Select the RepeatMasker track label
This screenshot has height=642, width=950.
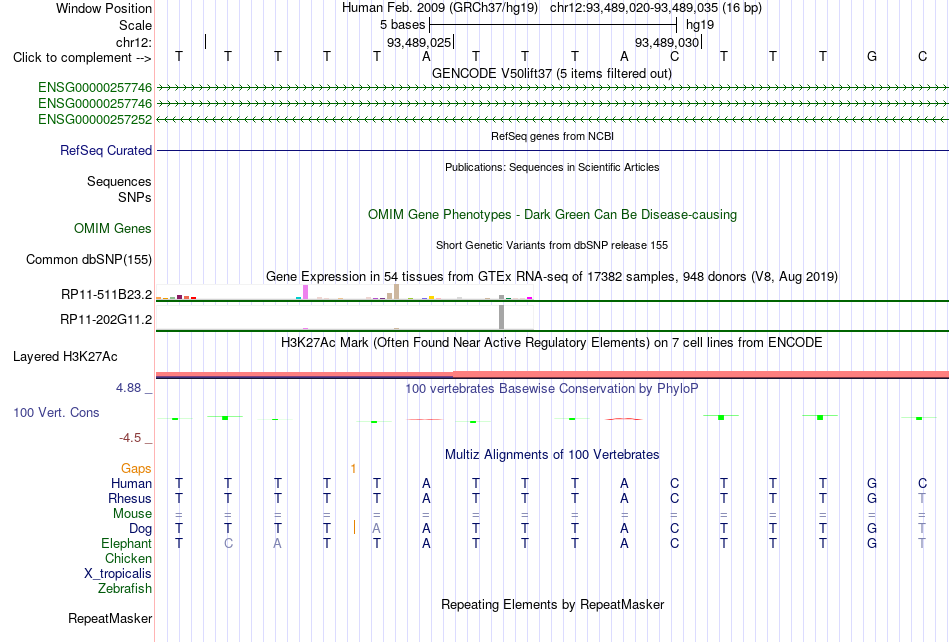(110, 618)
